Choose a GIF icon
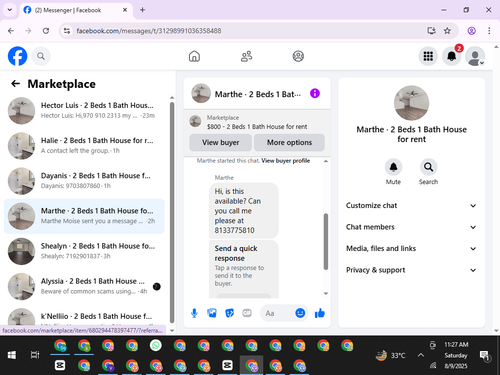 point(247,313)
